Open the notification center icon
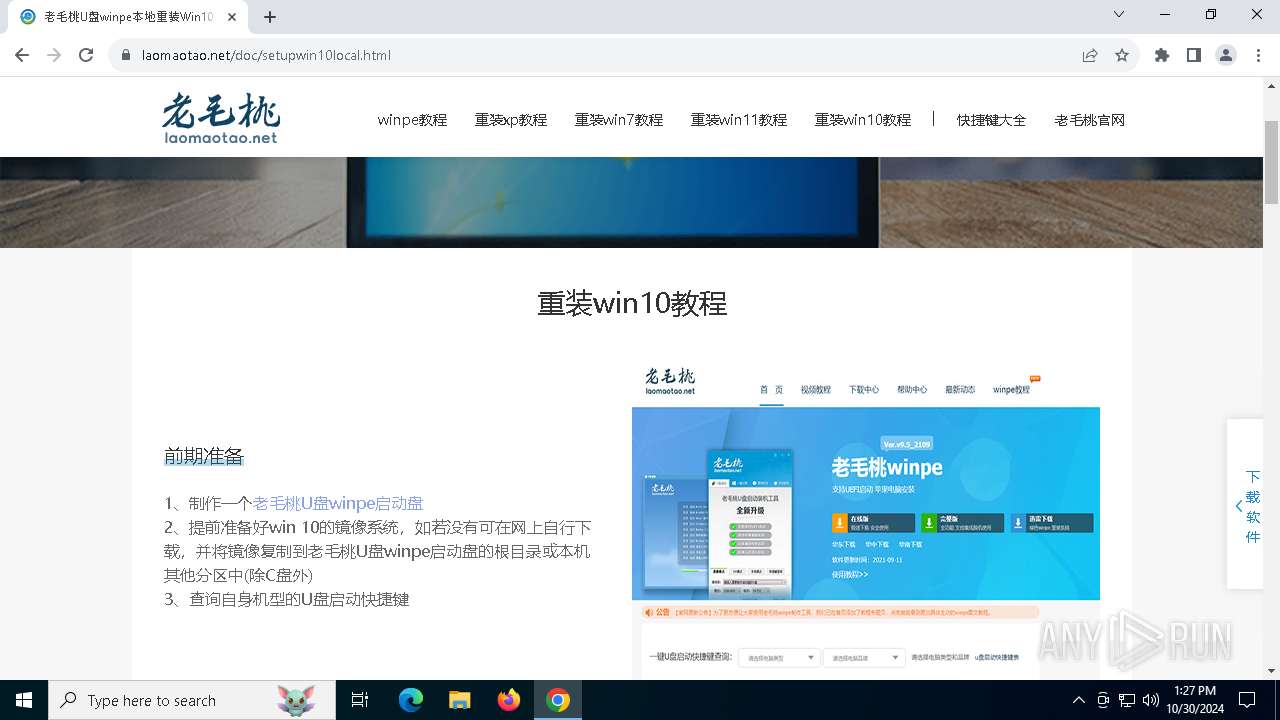 (x=1247, y=700)
